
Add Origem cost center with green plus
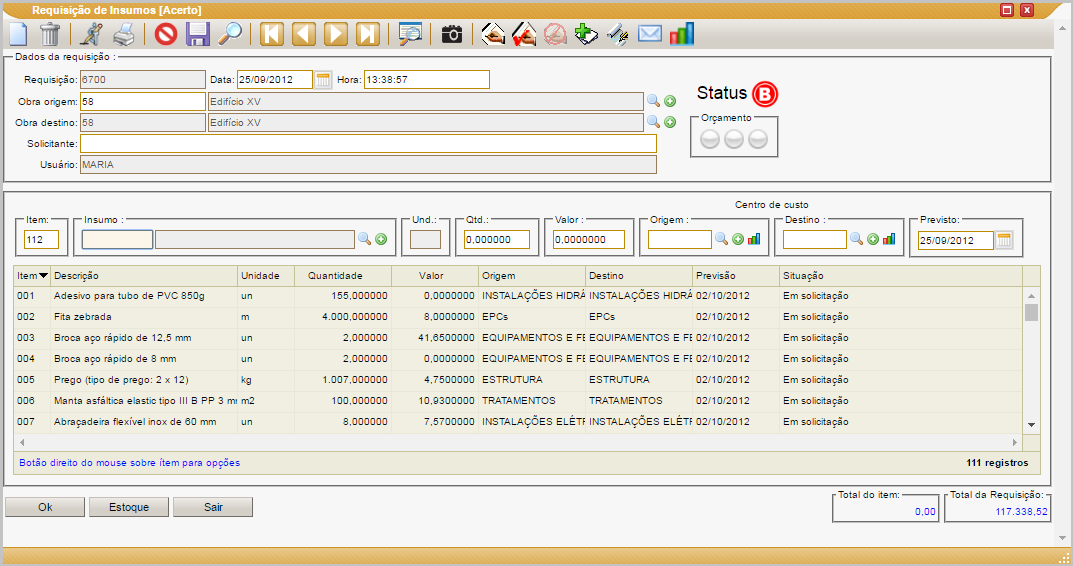tap(738, 239)
